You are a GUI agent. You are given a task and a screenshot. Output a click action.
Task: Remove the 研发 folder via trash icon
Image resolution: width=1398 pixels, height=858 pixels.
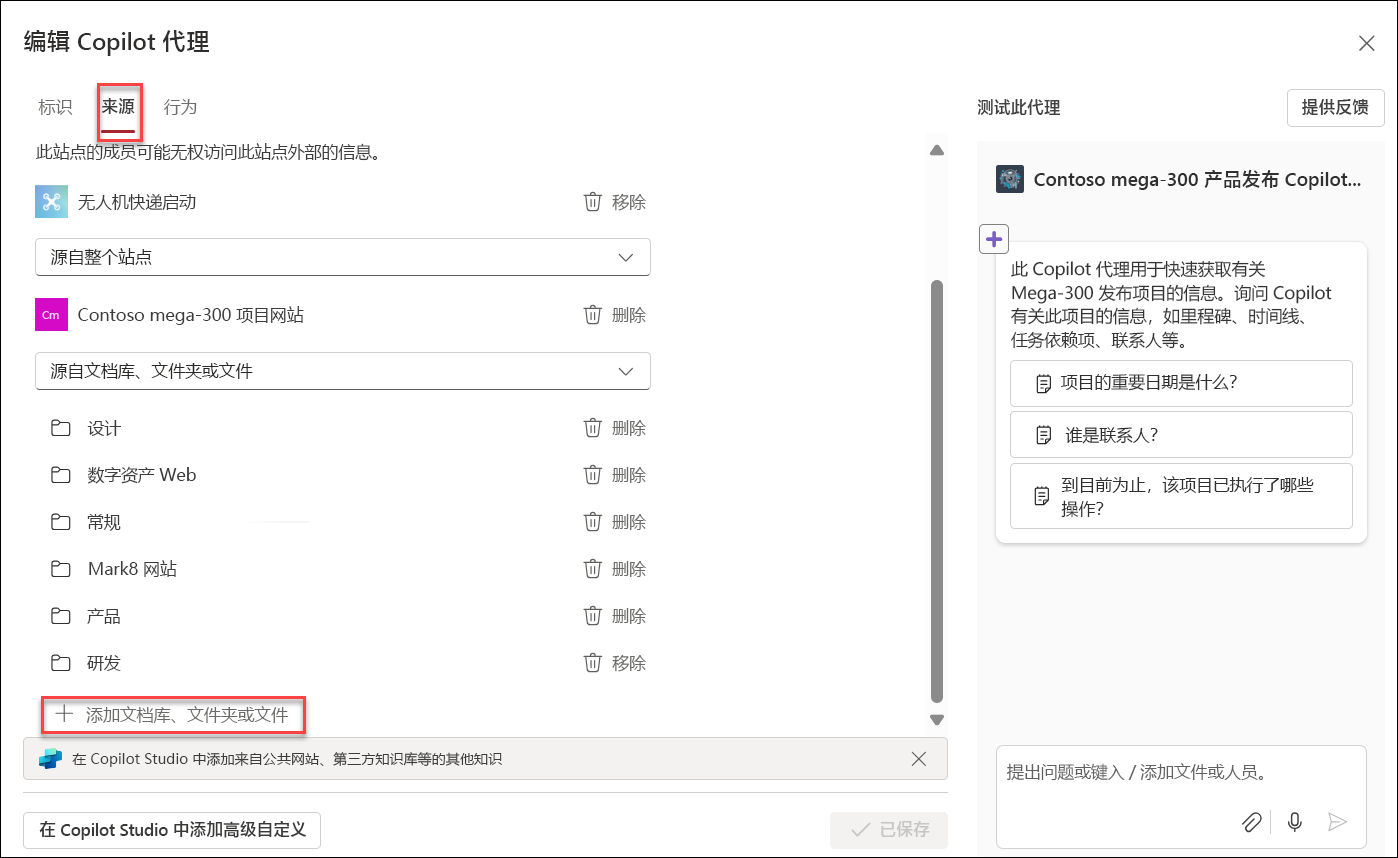[593, 663]
